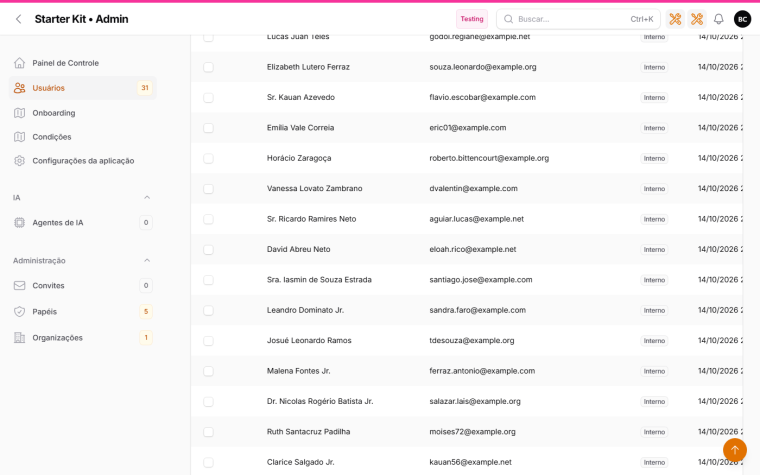
Task: Tick checkbox for Malena Fontes Jr.
Action: [208, 371]
